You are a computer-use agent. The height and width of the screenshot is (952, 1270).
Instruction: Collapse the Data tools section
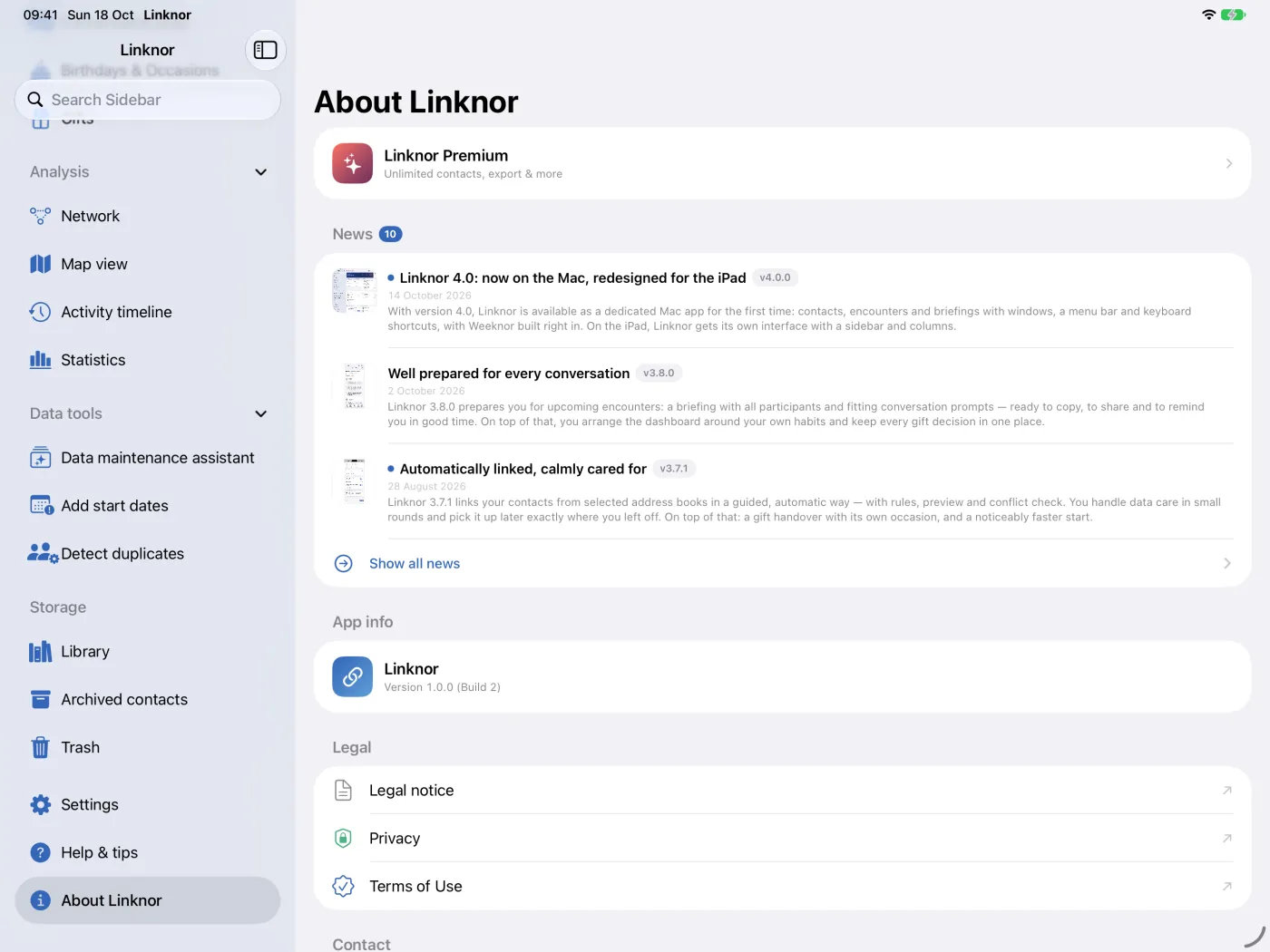pos(261,414)
